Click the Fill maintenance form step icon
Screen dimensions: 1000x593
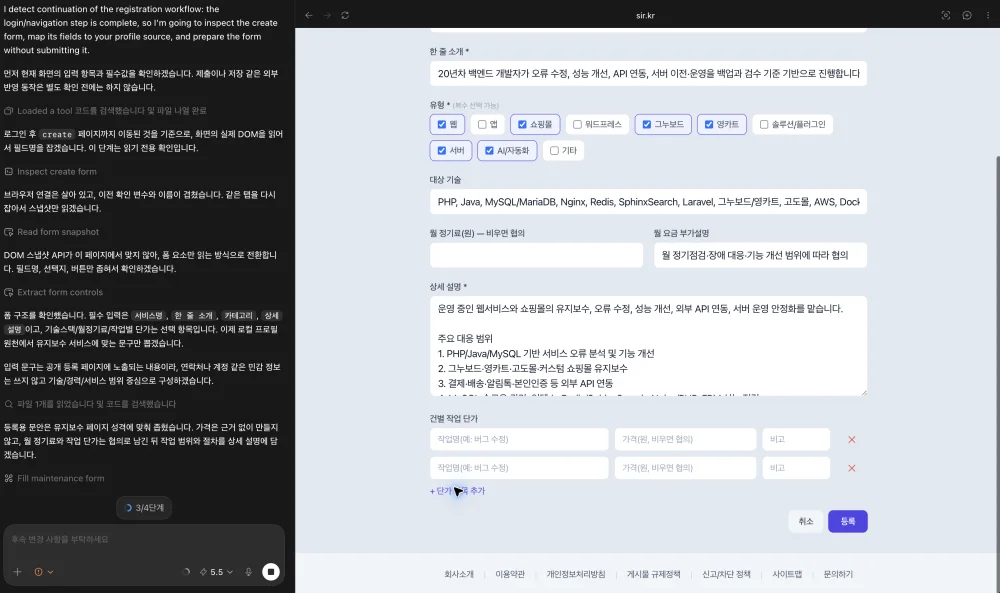[8, 478]
